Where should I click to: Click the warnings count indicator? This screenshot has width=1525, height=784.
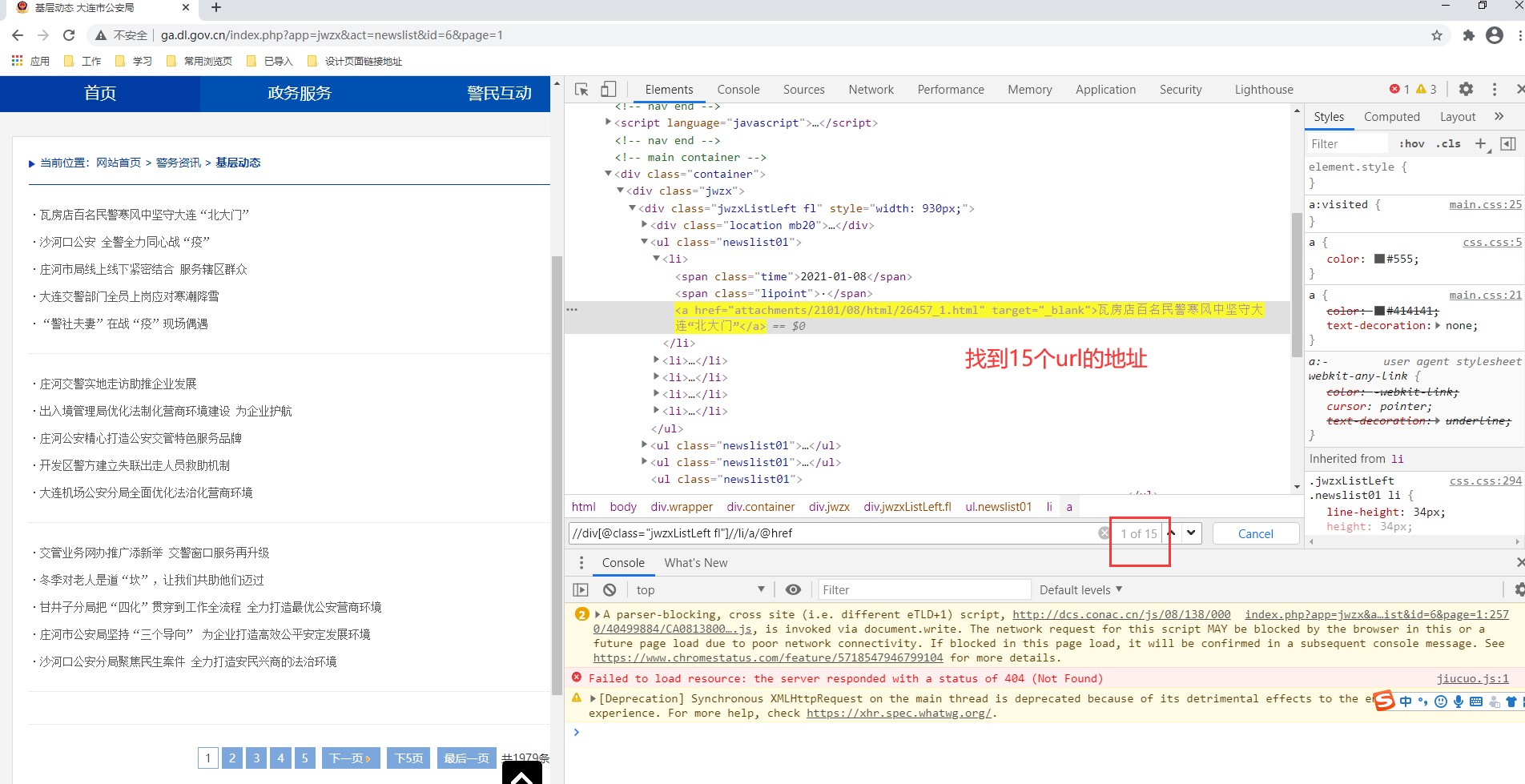point(1426,89)
